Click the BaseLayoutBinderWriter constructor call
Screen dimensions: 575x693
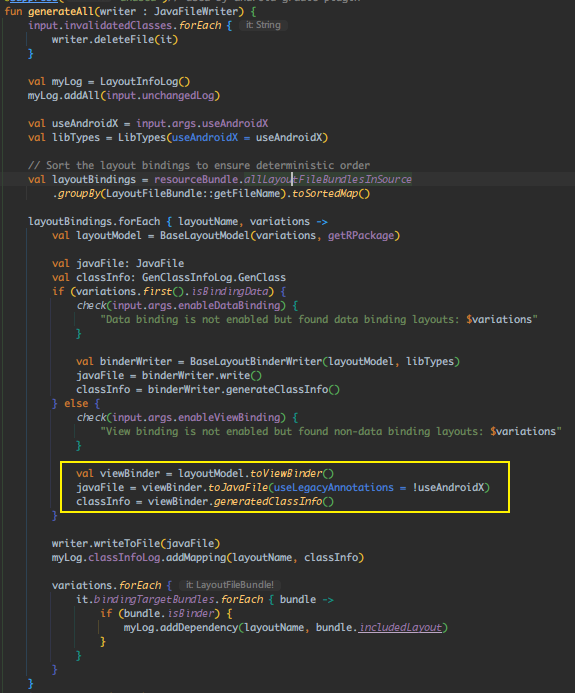pos(256,362)
